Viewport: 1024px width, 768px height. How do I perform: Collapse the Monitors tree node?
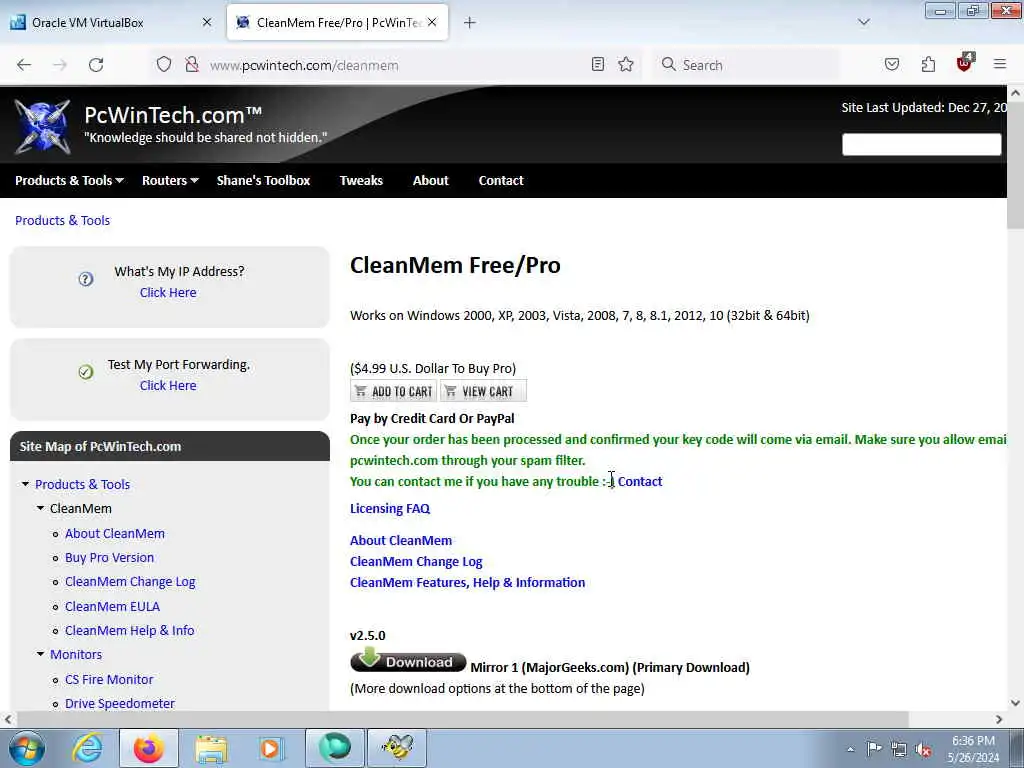[x=40, y=654]
